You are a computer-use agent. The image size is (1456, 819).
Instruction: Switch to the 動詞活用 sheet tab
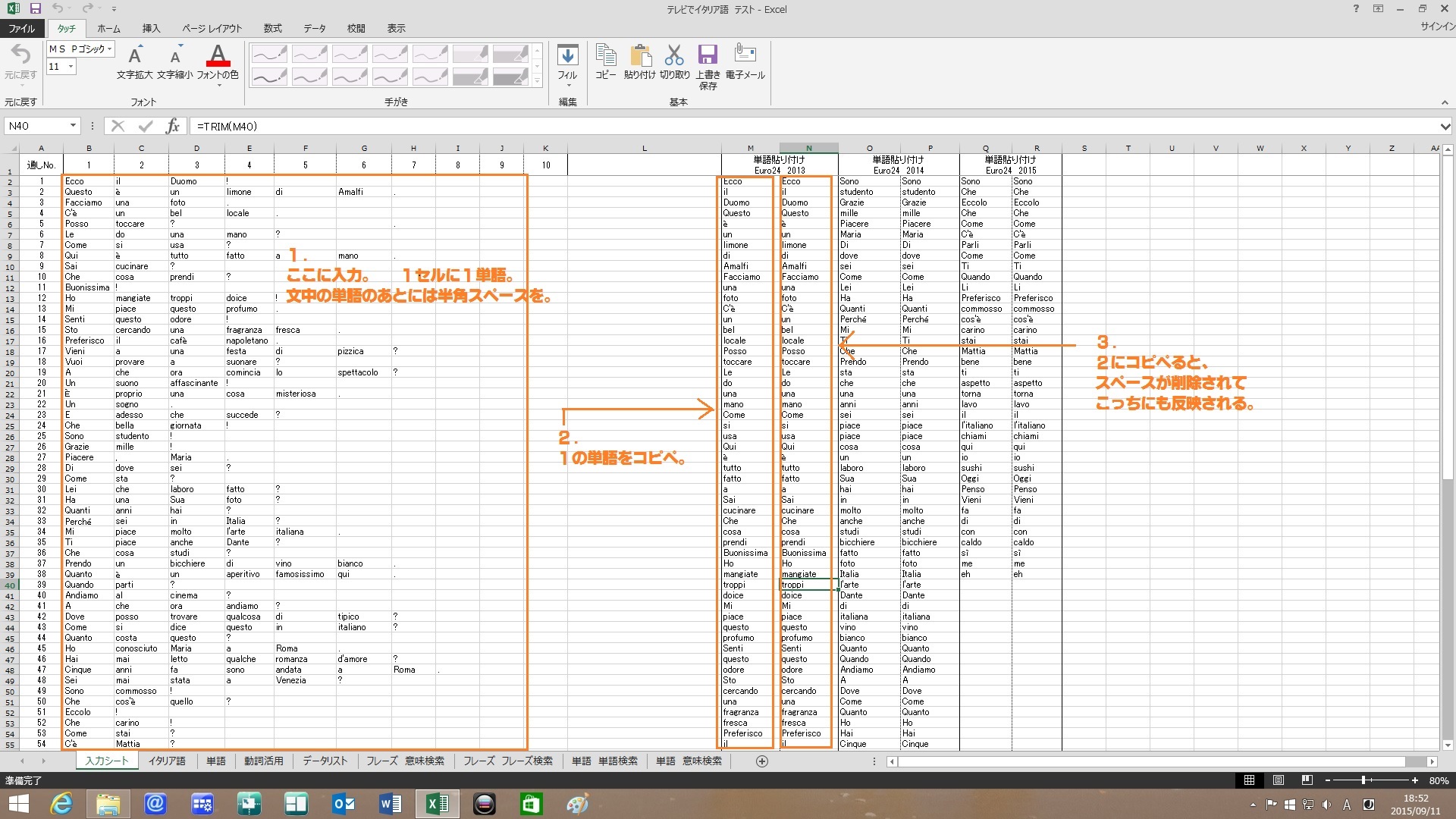tap(263, 761)
